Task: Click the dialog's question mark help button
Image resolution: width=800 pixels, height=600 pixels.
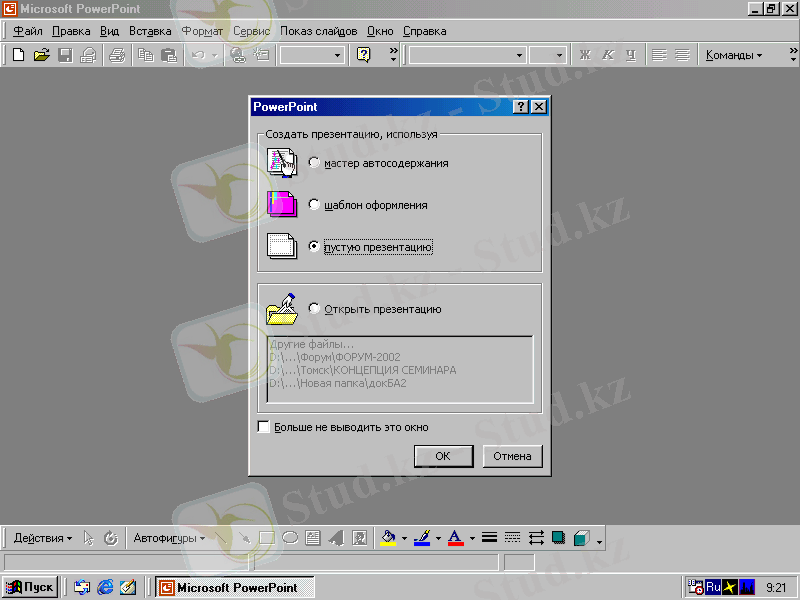Action: pyautogui.click(x=520, y=107)
